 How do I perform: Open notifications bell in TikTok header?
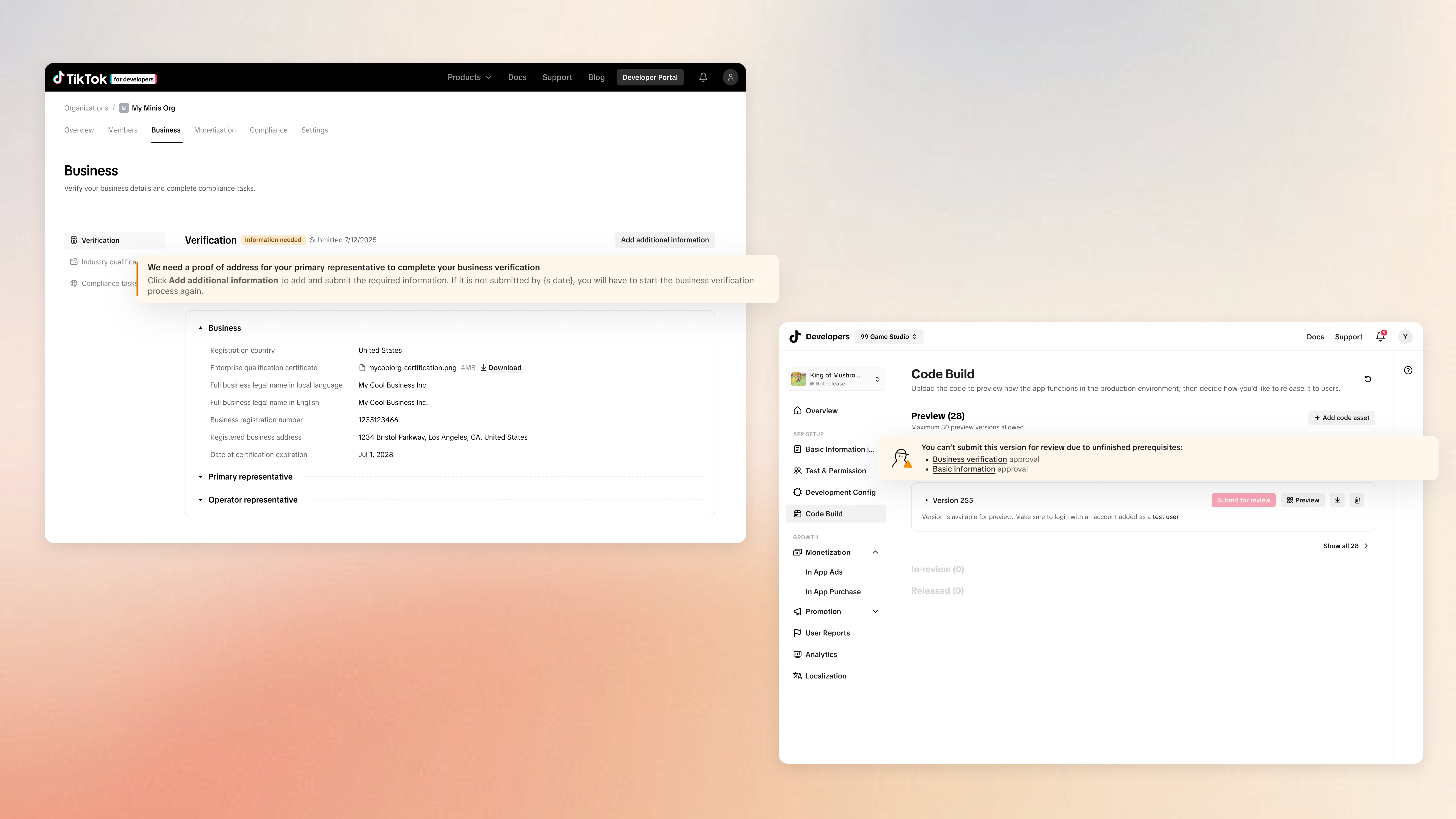click(703, 77)
